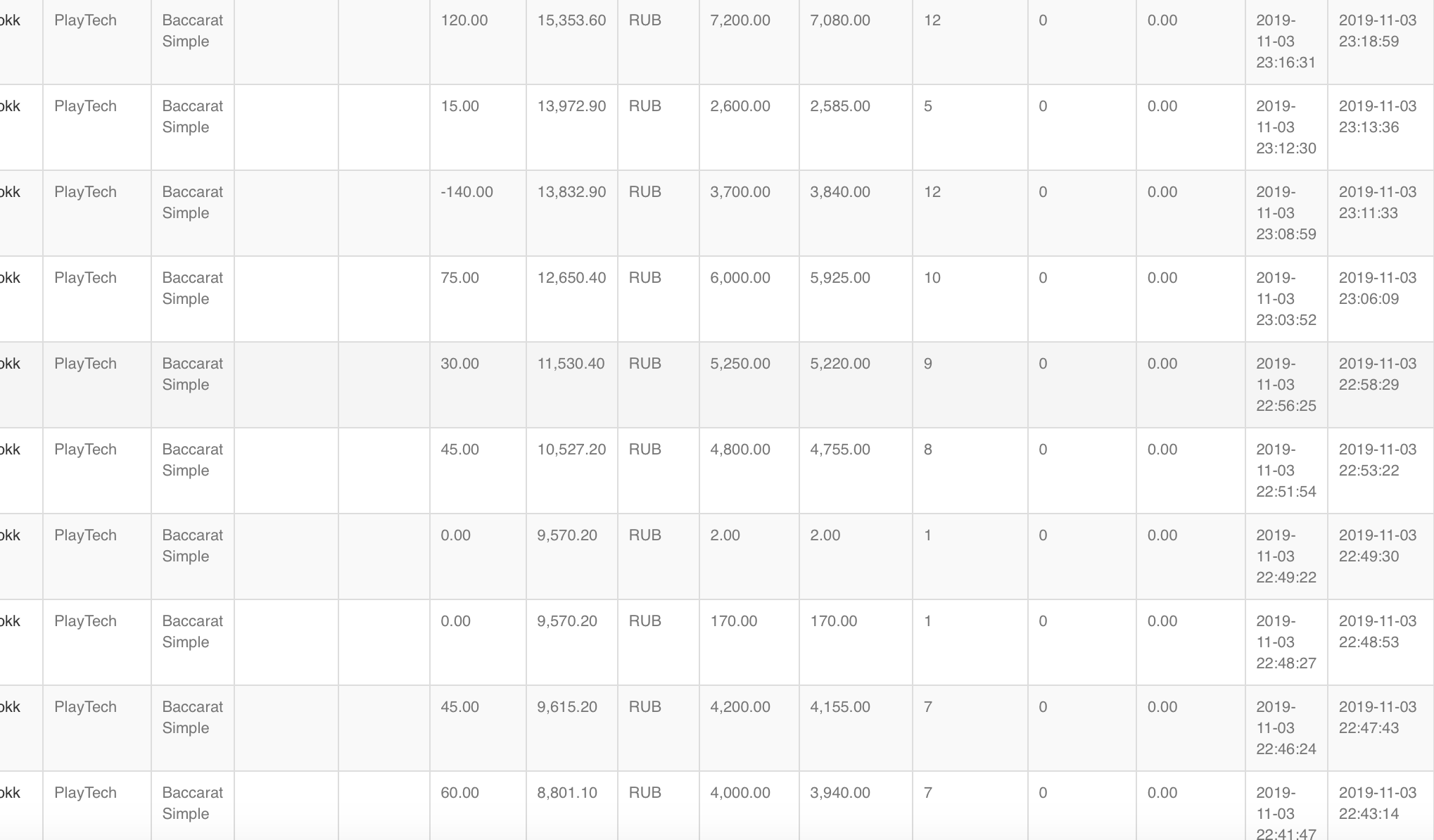
Task: Click the 11,530.40 balance value
Action: pyautogui.click(x=571, y=364)
